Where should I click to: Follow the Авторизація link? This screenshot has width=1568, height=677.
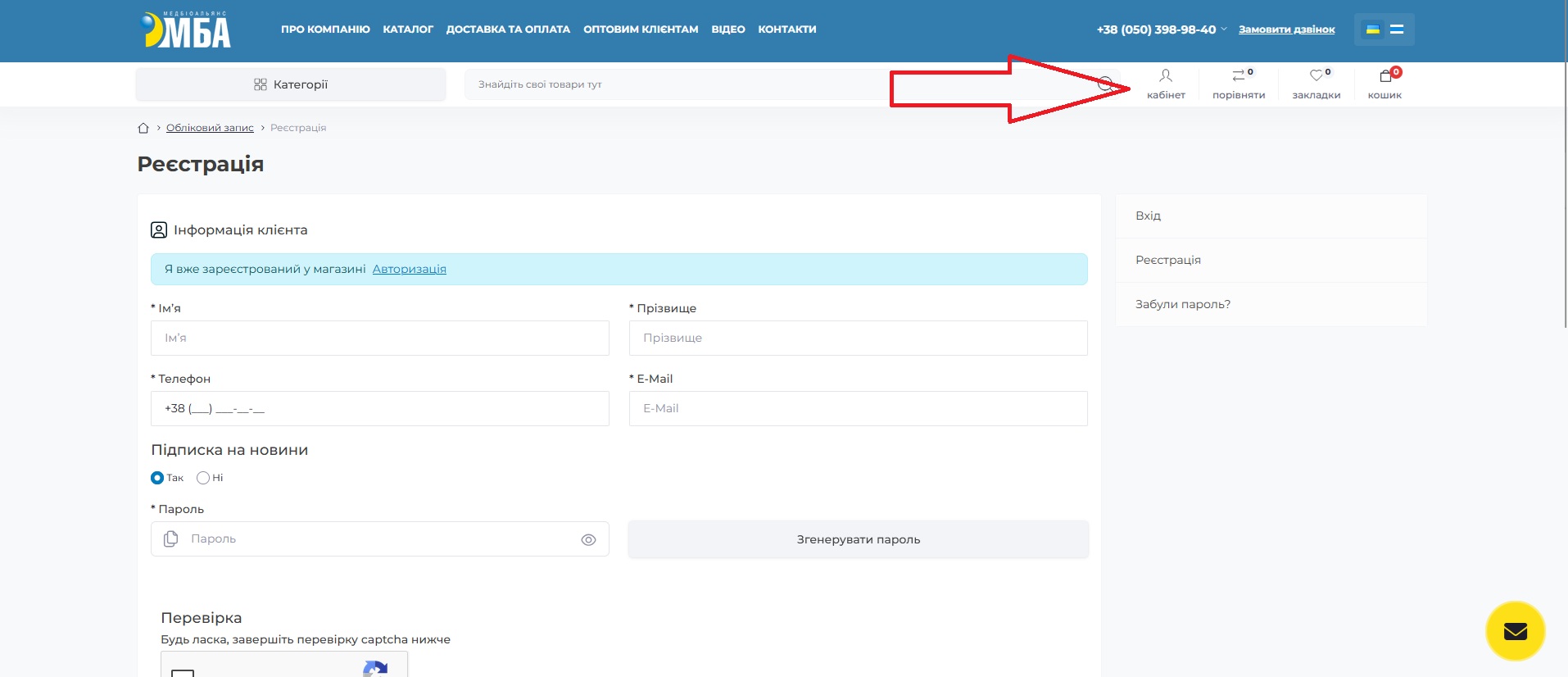click(x=409, y=269)
